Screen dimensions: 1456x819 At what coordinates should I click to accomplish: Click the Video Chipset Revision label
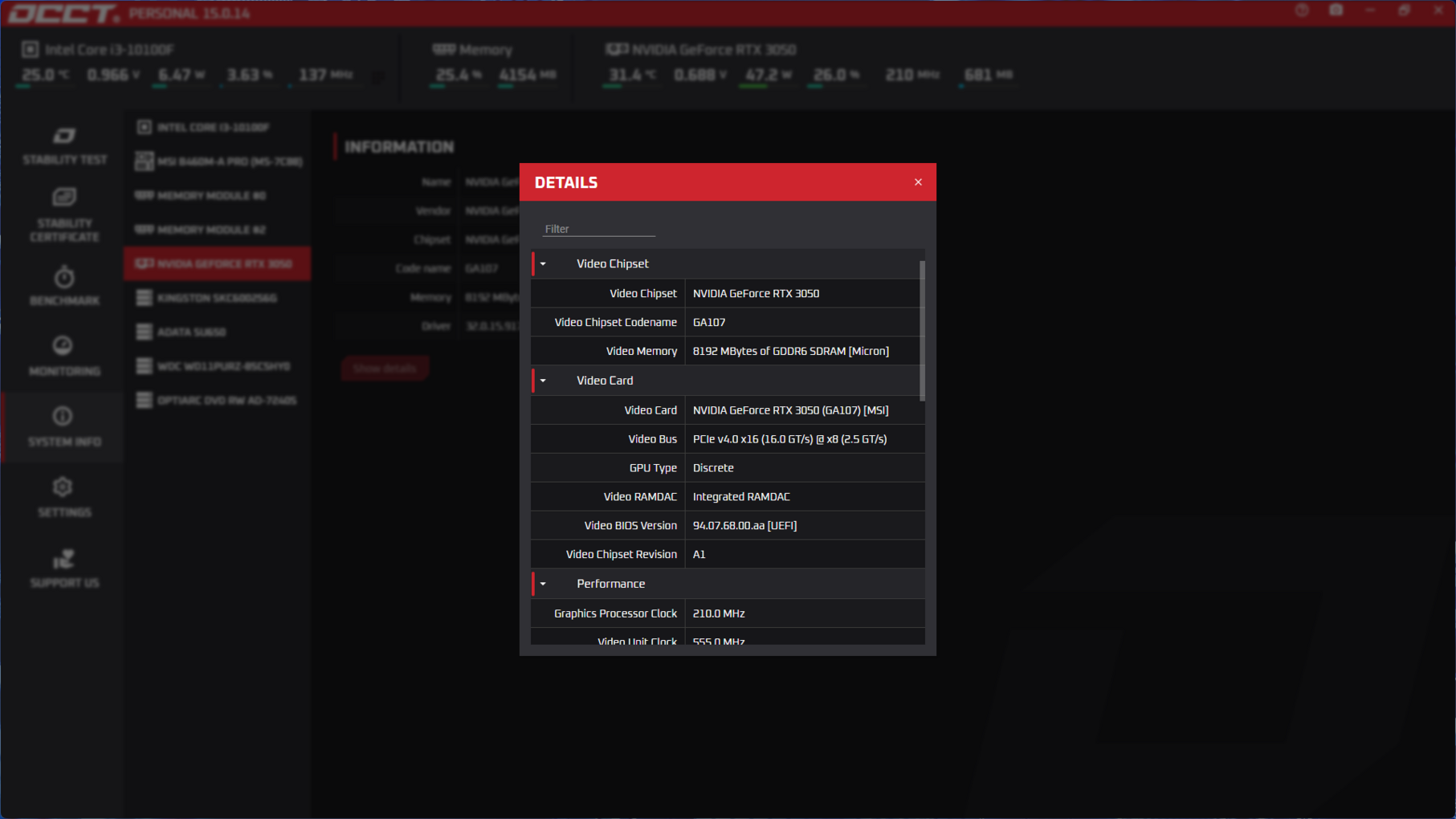(621, 555)
